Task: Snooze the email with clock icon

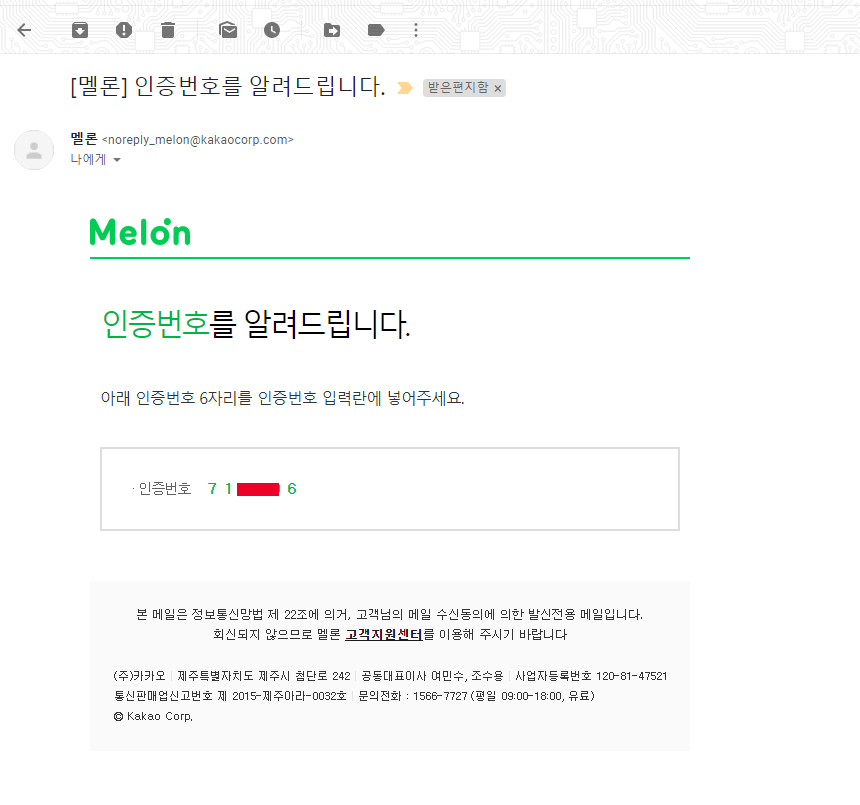Action: pos(272,30)
